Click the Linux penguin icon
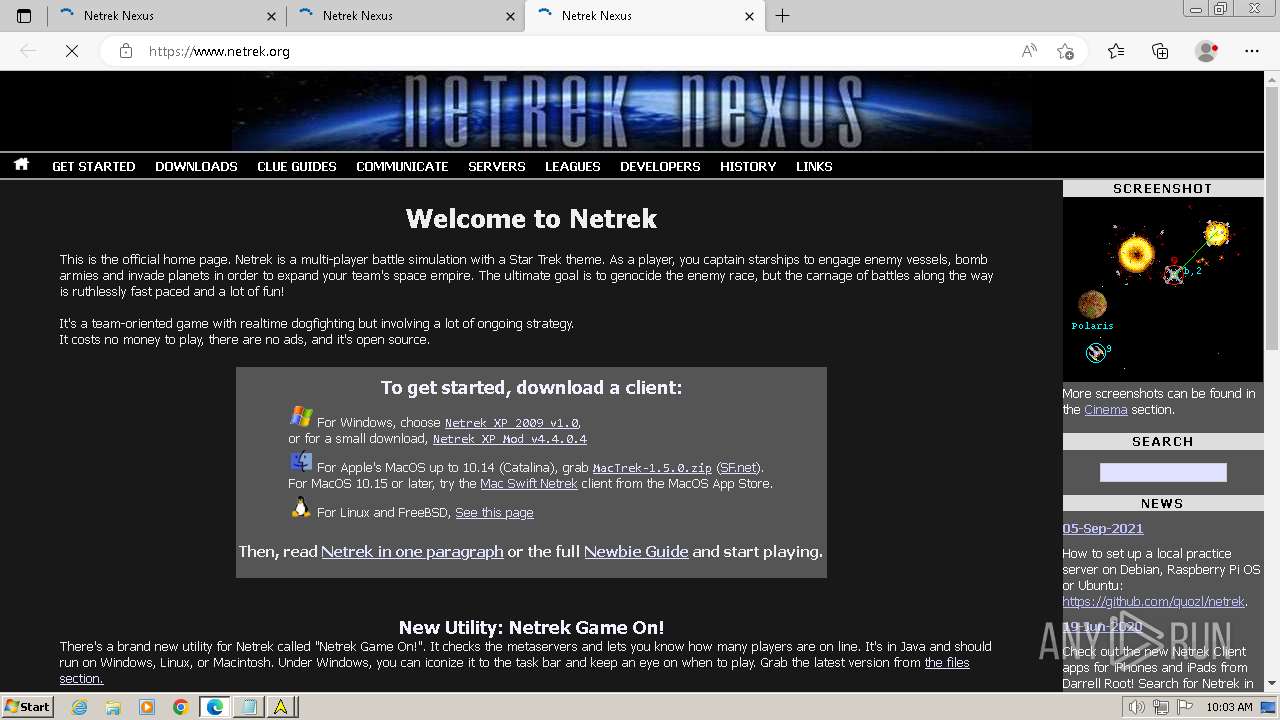1280x720 pixels. click(x=301, y=508)
